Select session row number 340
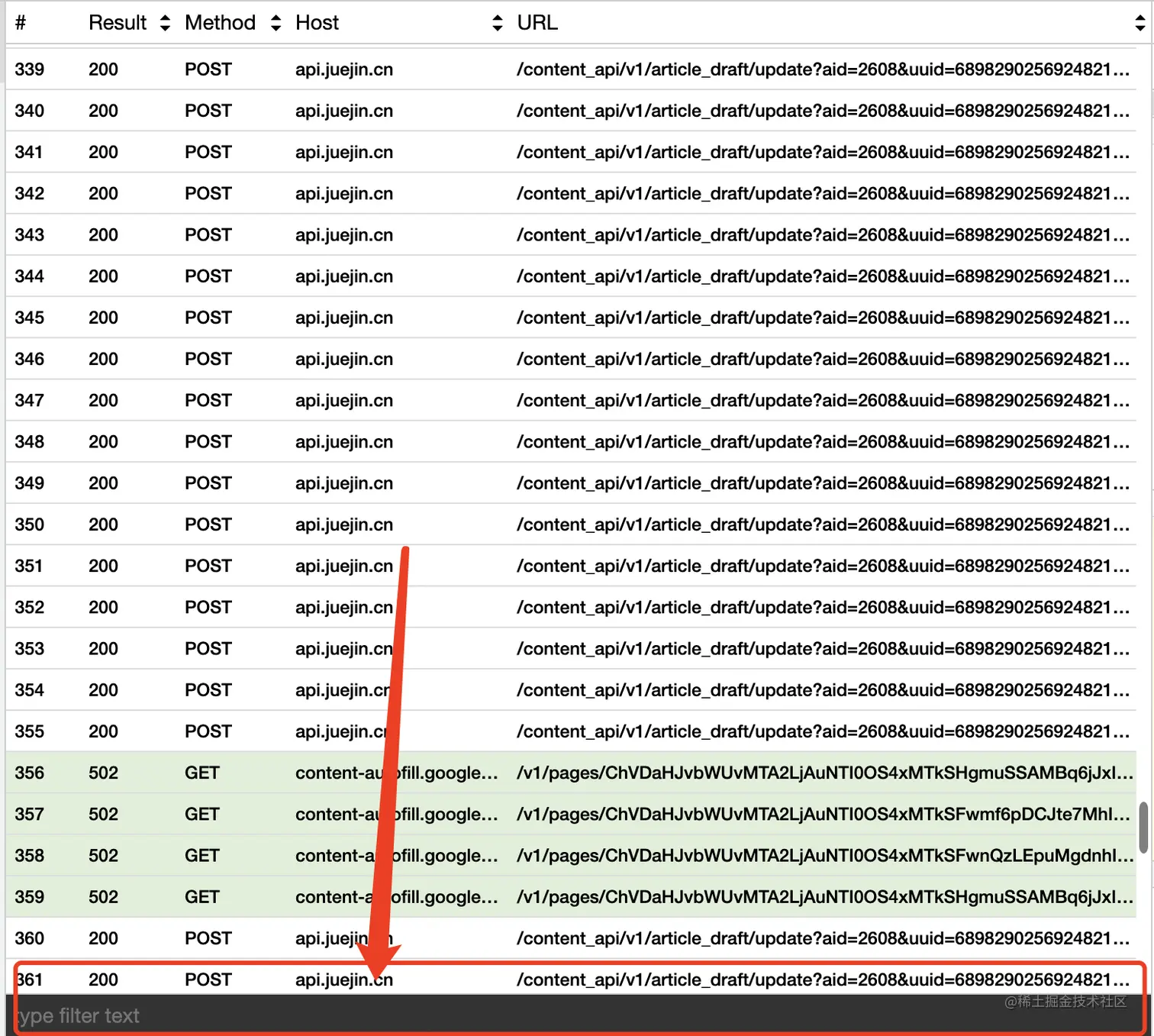This screenshot has width=1154, height=1036. [571, 111]
